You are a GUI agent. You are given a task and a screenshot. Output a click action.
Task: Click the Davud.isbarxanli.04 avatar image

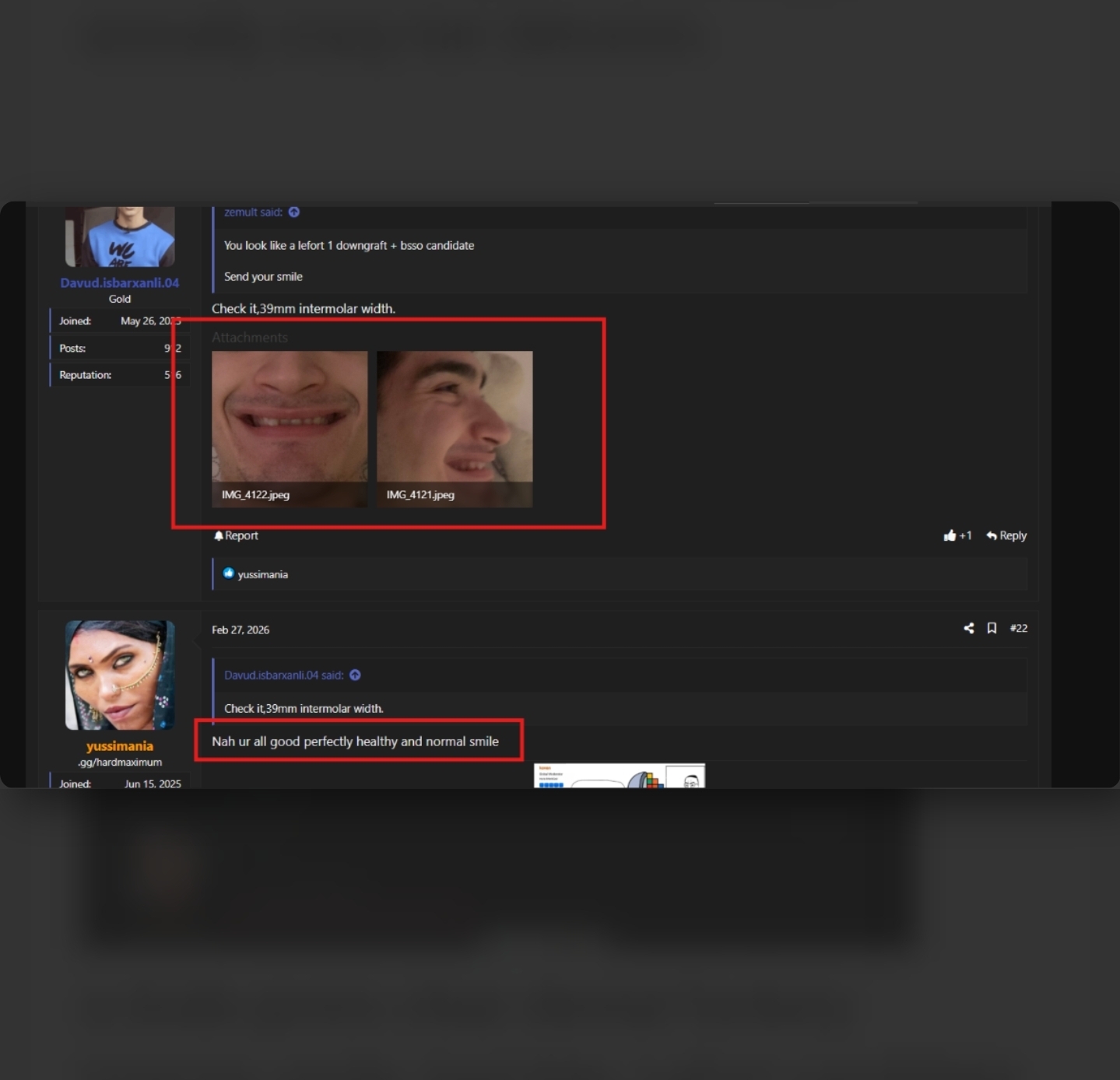[x=120, y=236]
